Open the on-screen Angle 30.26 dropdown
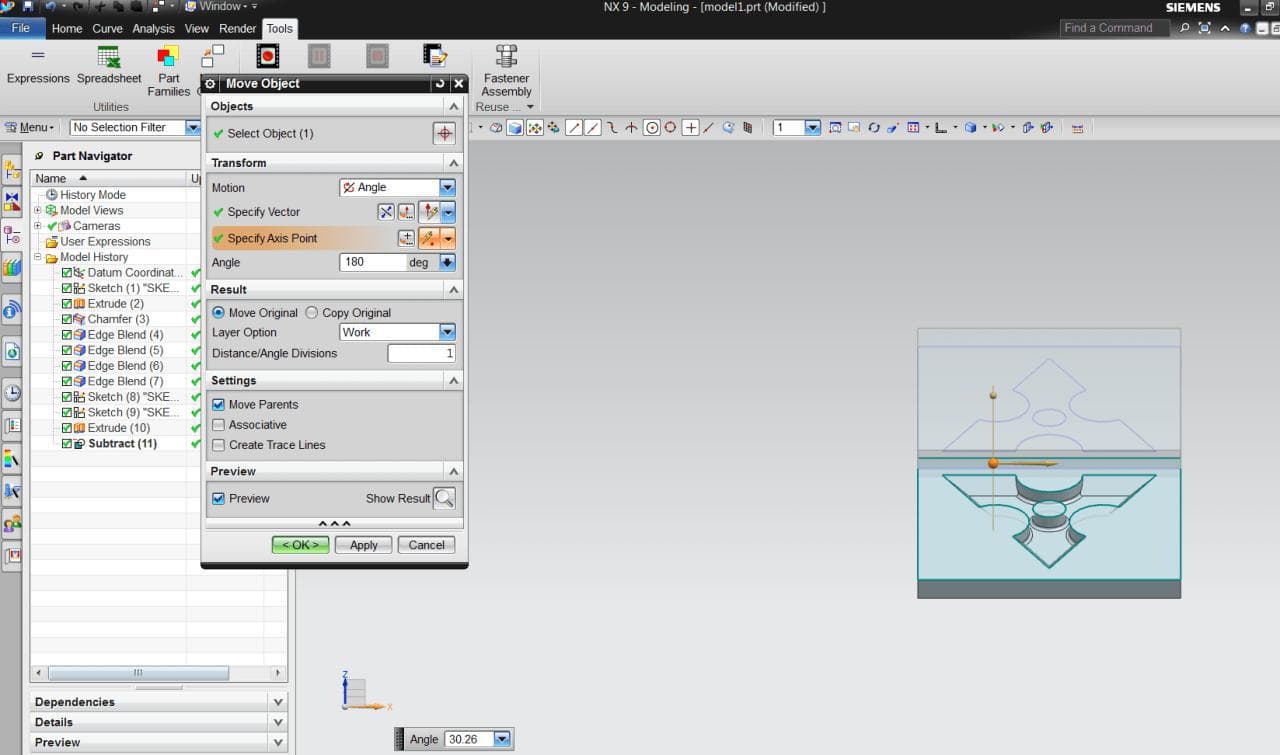This screenshot has width=1280, height=755. coord(502,739)
